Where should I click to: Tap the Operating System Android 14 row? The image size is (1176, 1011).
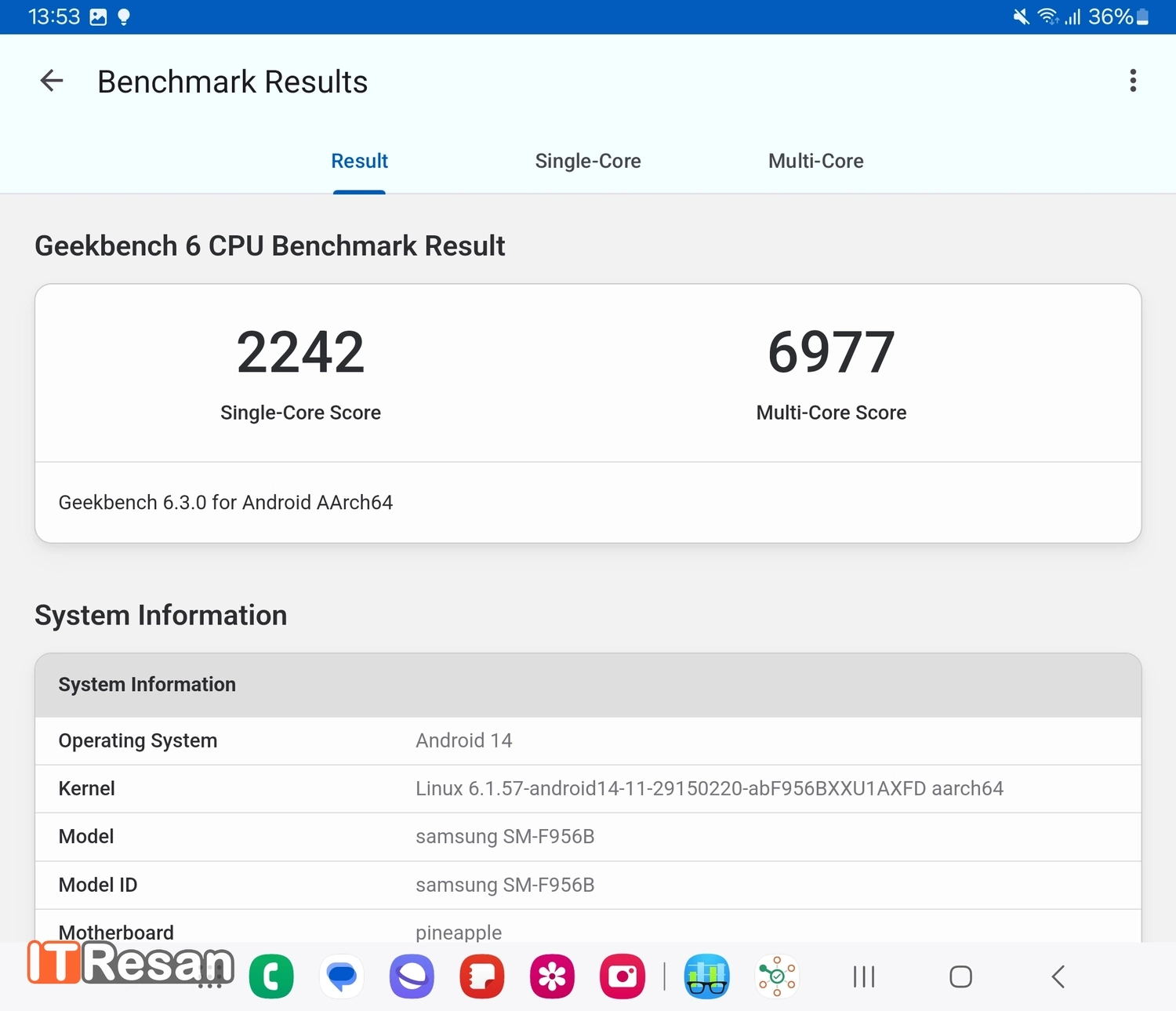pyautogui.click(x=588, y=740)
